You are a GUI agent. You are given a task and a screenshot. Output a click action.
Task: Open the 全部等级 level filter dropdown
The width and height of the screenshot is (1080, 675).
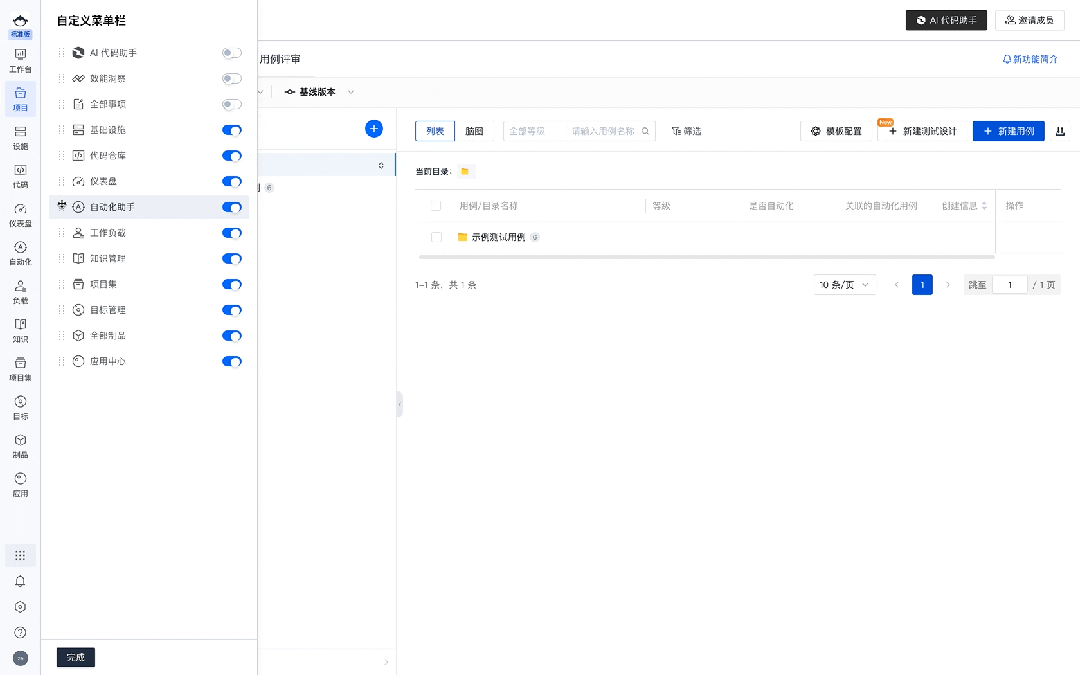[535, 131]
